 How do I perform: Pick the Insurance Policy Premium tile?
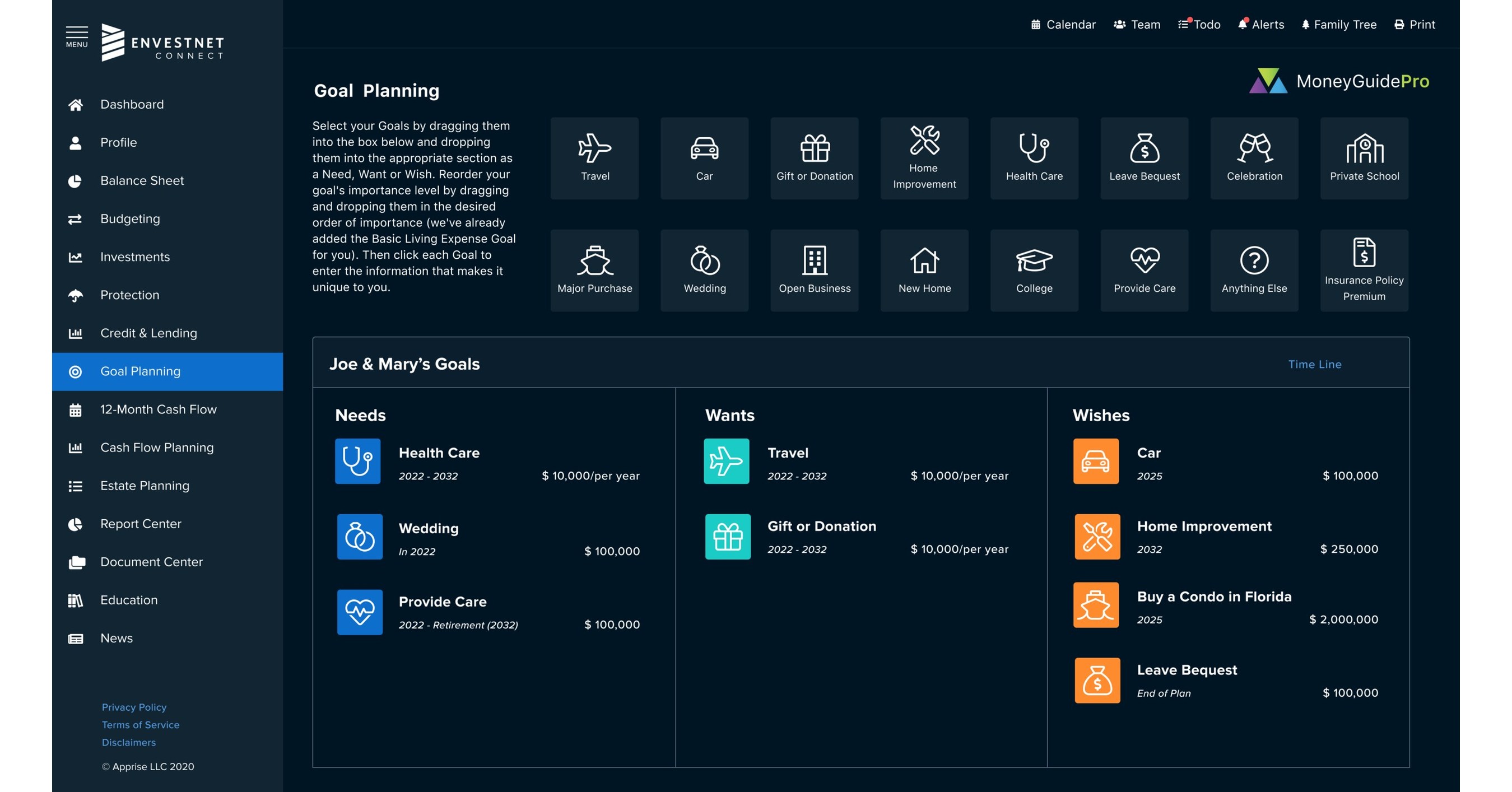pyautogui.click(x=1364, y=270)
